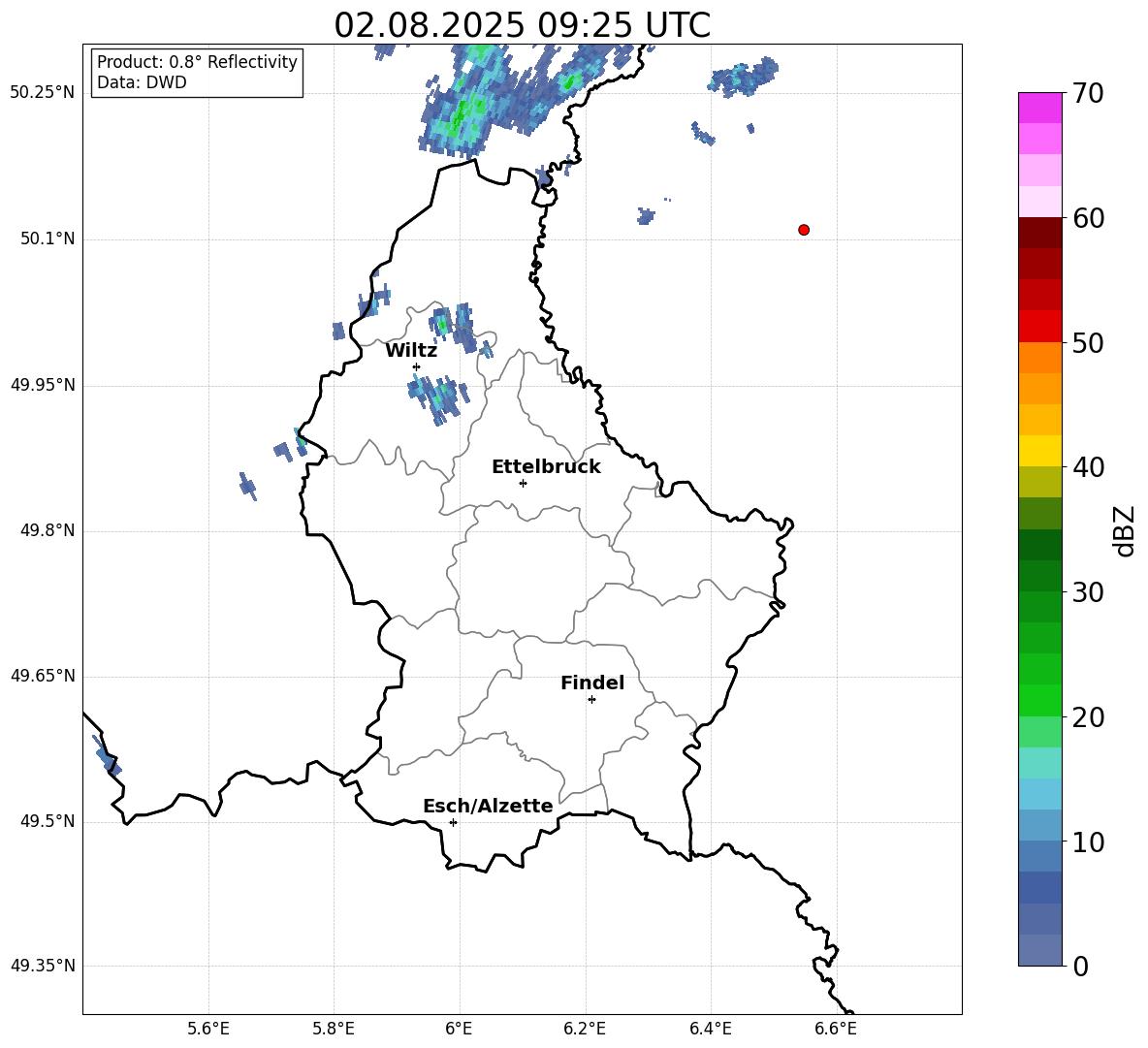This screenshot has width=1148, height=1048.
Task: Click the red dot marker on the map
Action: coord(803,230)
